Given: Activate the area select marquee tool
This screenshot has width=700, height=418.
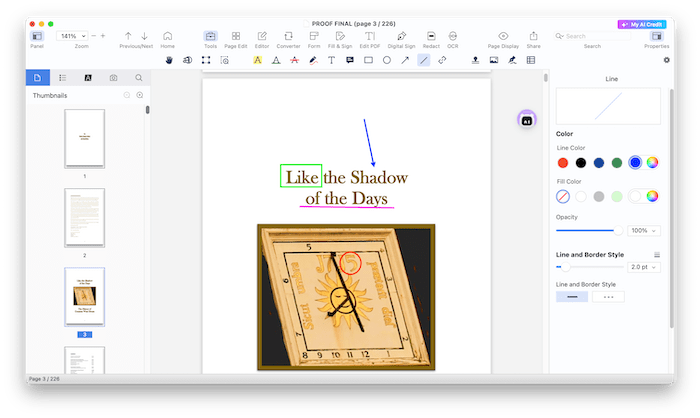Looking at the screenshot, I should (206, 60).
